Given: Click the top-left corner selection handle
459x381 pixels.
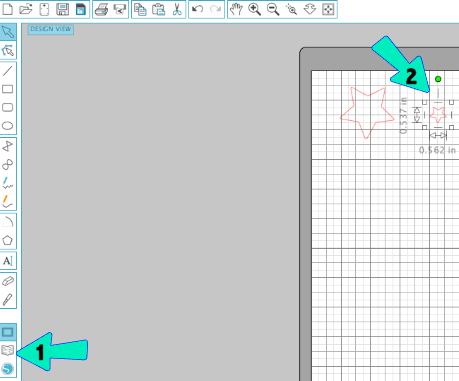Looking at the screenshot, I should 424,102.
